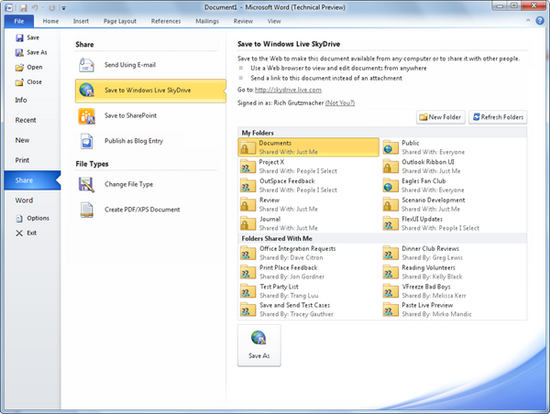
Task: Switch to the Insert tab
Action: tap(81, 21)
